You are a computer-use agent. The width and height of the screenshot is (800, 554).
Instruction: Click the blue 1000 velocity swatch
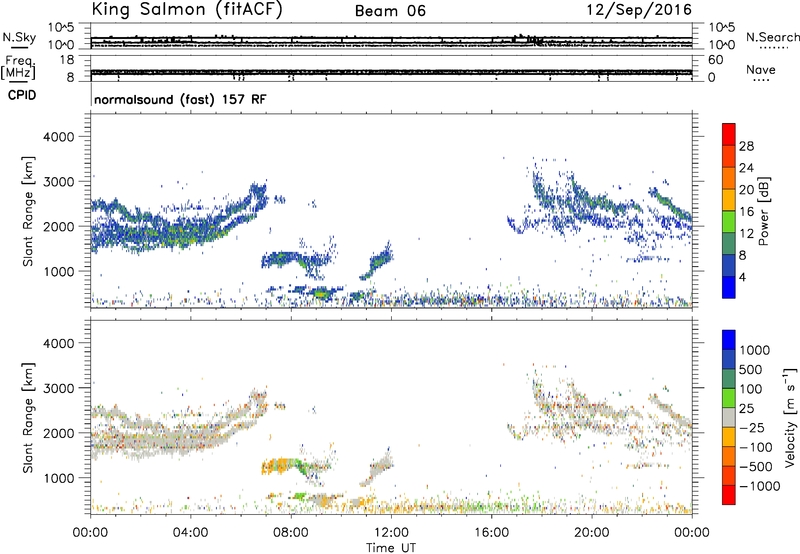click(729, 340)
